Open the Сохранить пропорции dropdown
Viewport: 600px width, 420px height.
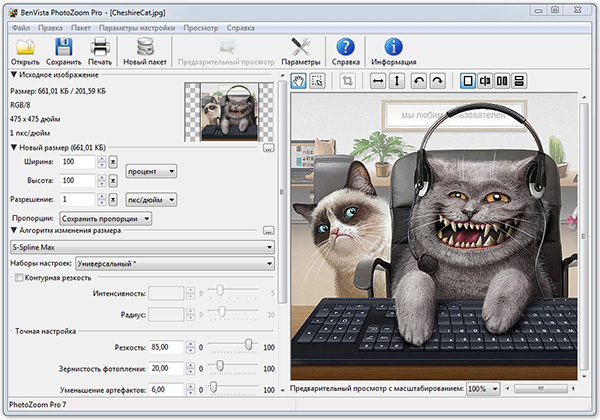pyautogui.click(x=105, y=217)
